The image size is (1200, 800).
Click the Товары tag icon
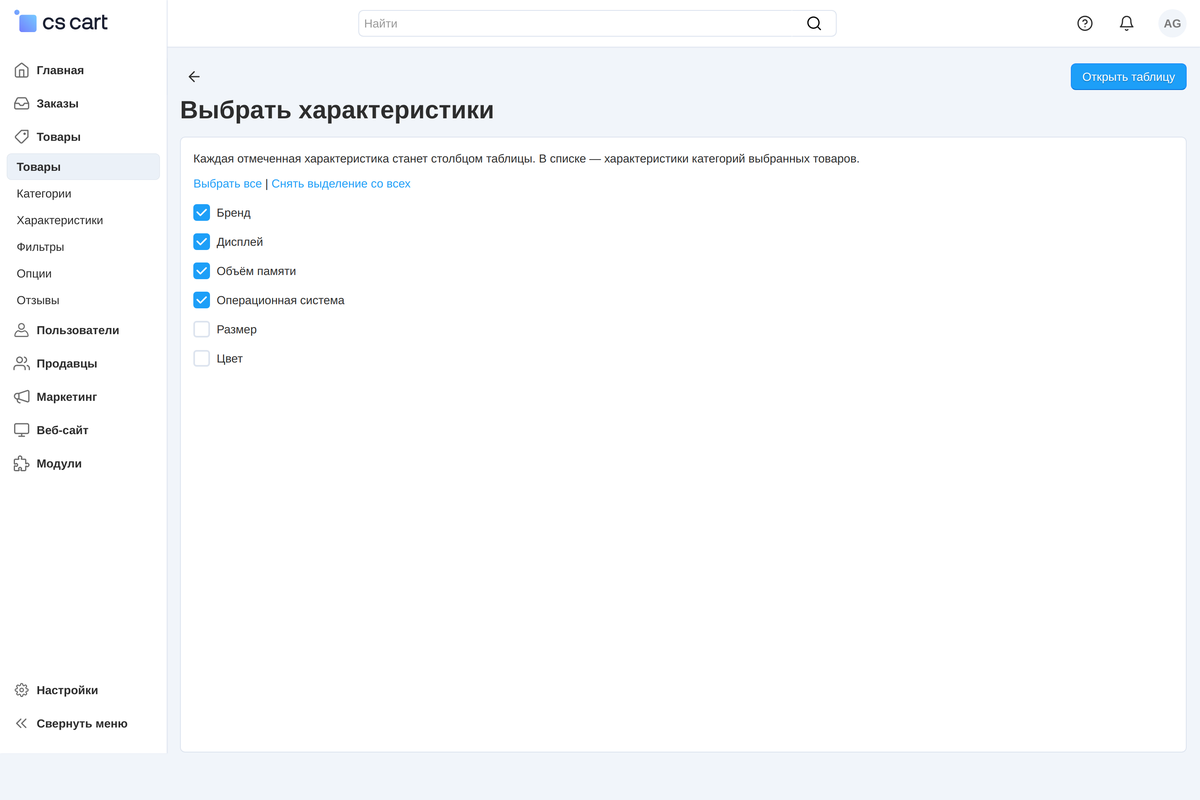click(22, 136)
